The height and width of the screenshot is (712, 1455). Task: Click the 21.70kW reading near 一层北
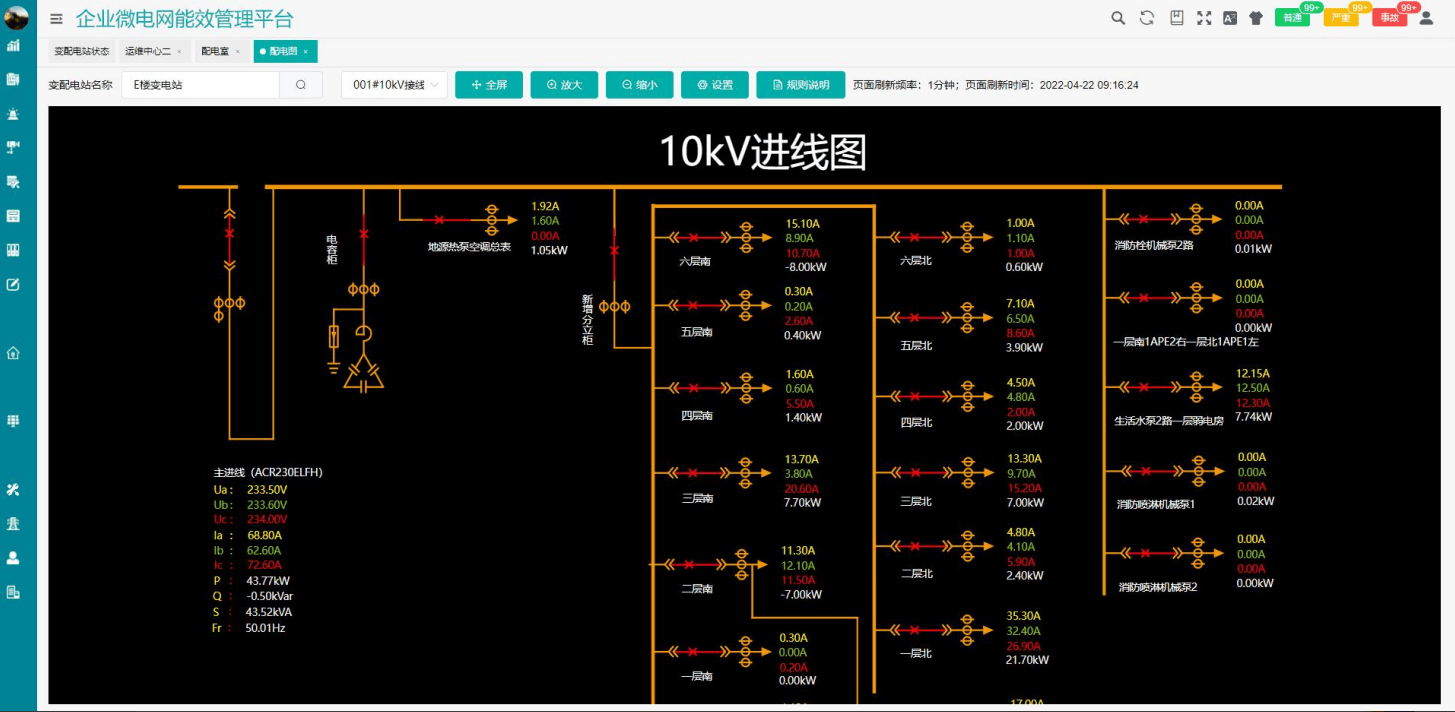(x=1027, y=660)
